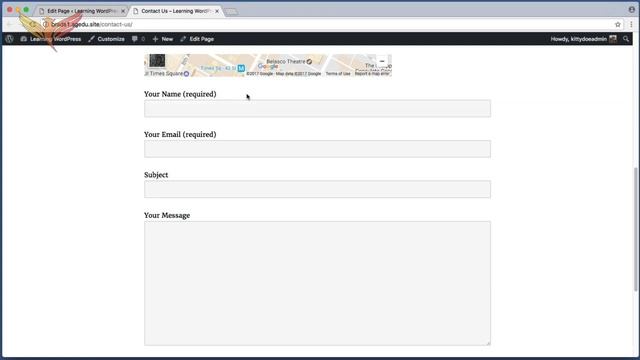Select the page vertical scrollbar thumb
Screen dimensions: 640x360
[636, 229]
